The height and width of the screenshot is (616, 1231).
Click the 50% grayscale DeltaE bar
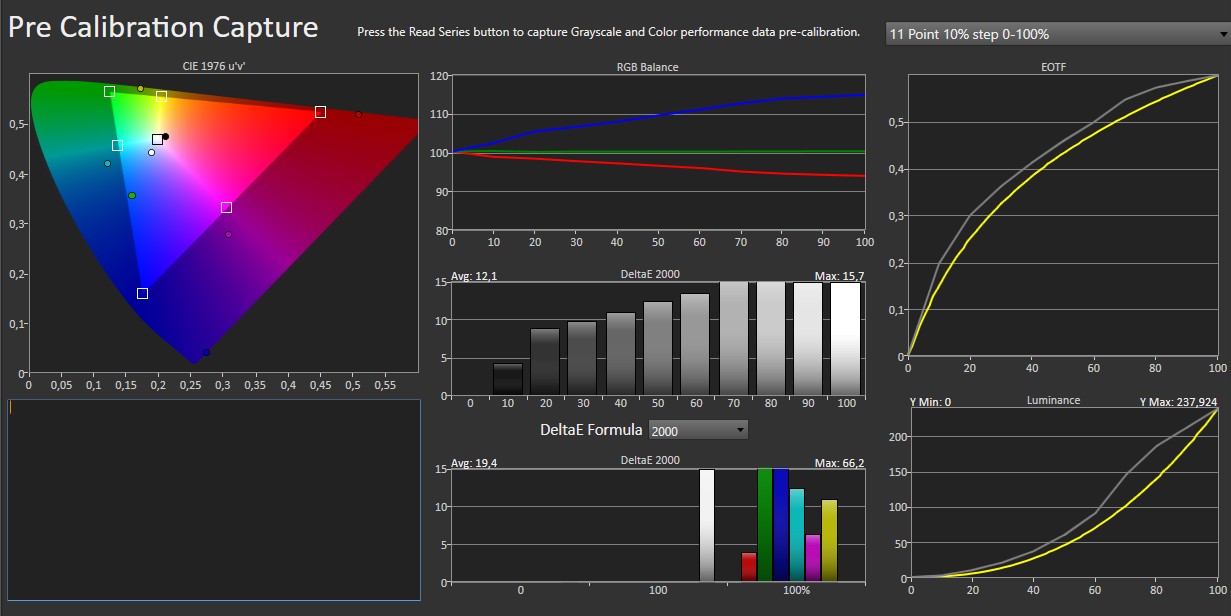(x=658, y=348)
